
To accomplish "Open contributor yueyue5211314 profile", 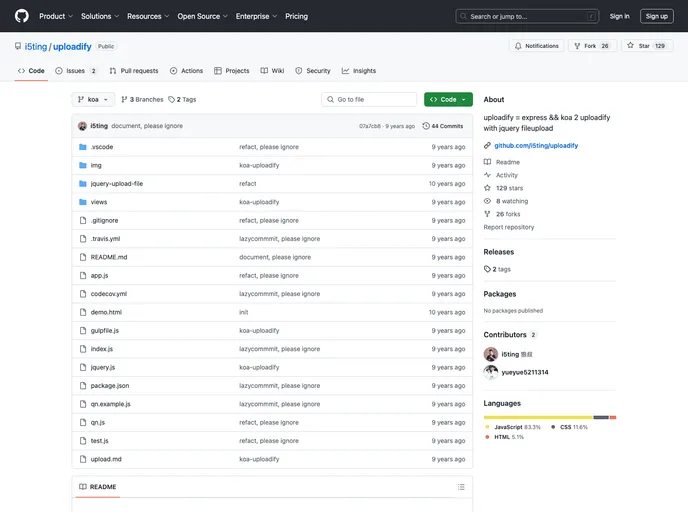I will click(x=525, y=372).
